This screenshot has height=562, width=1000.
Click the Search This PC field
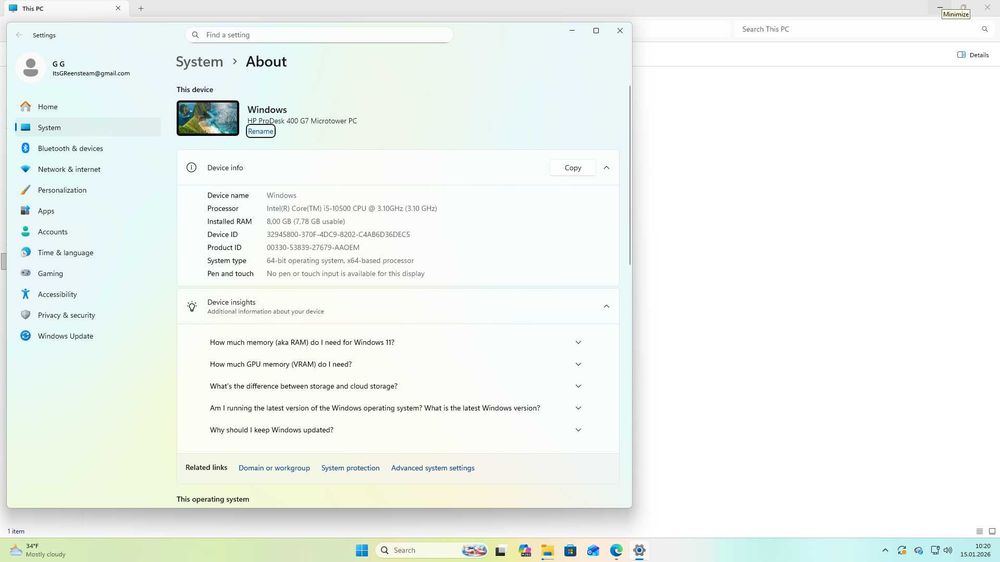tap(864, 29)
